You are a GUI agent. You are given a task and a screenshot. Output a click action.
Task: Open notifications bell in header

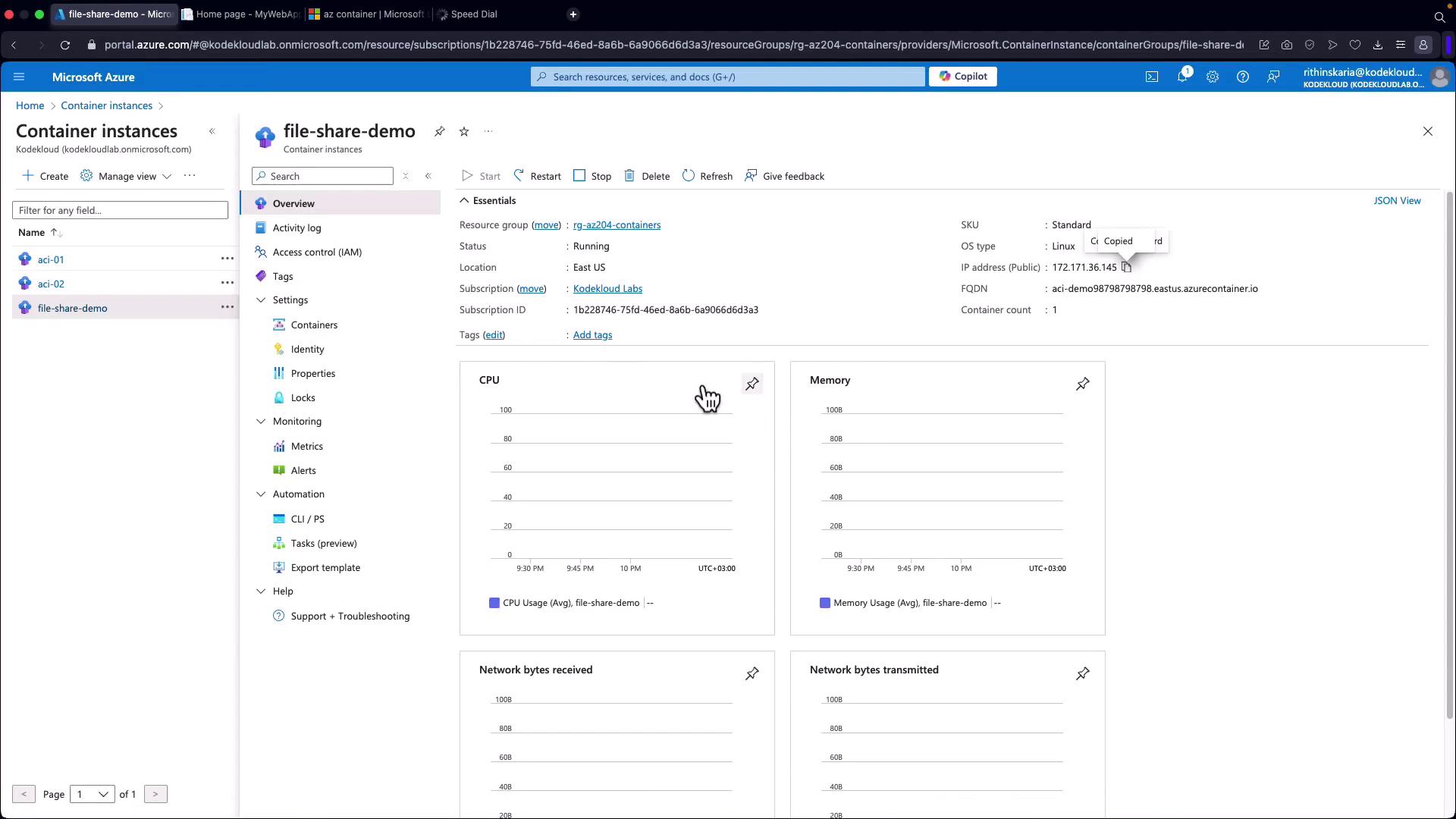coord(1181,77)
